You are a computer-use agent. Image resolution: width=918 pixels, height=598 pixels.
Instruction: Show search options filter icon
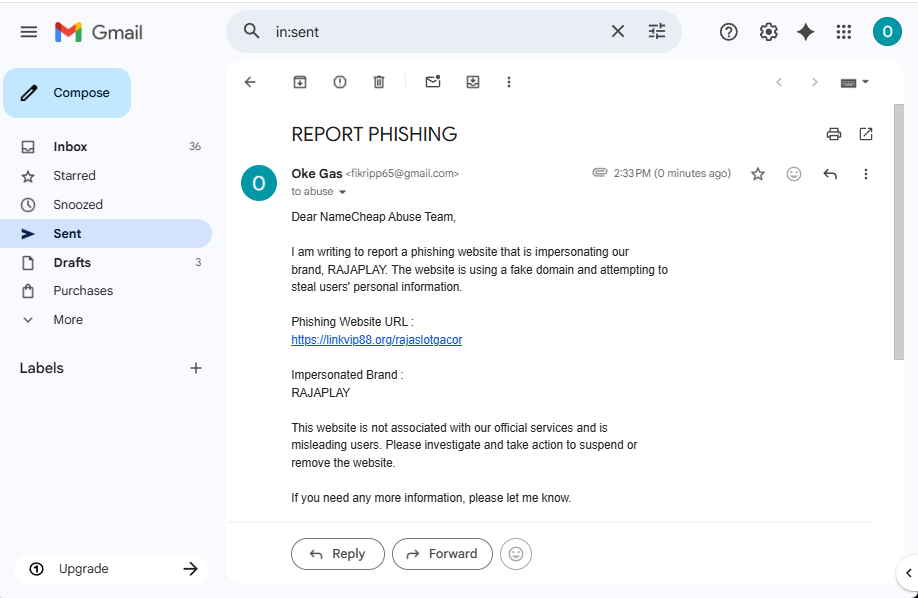[x=657, y=31]
